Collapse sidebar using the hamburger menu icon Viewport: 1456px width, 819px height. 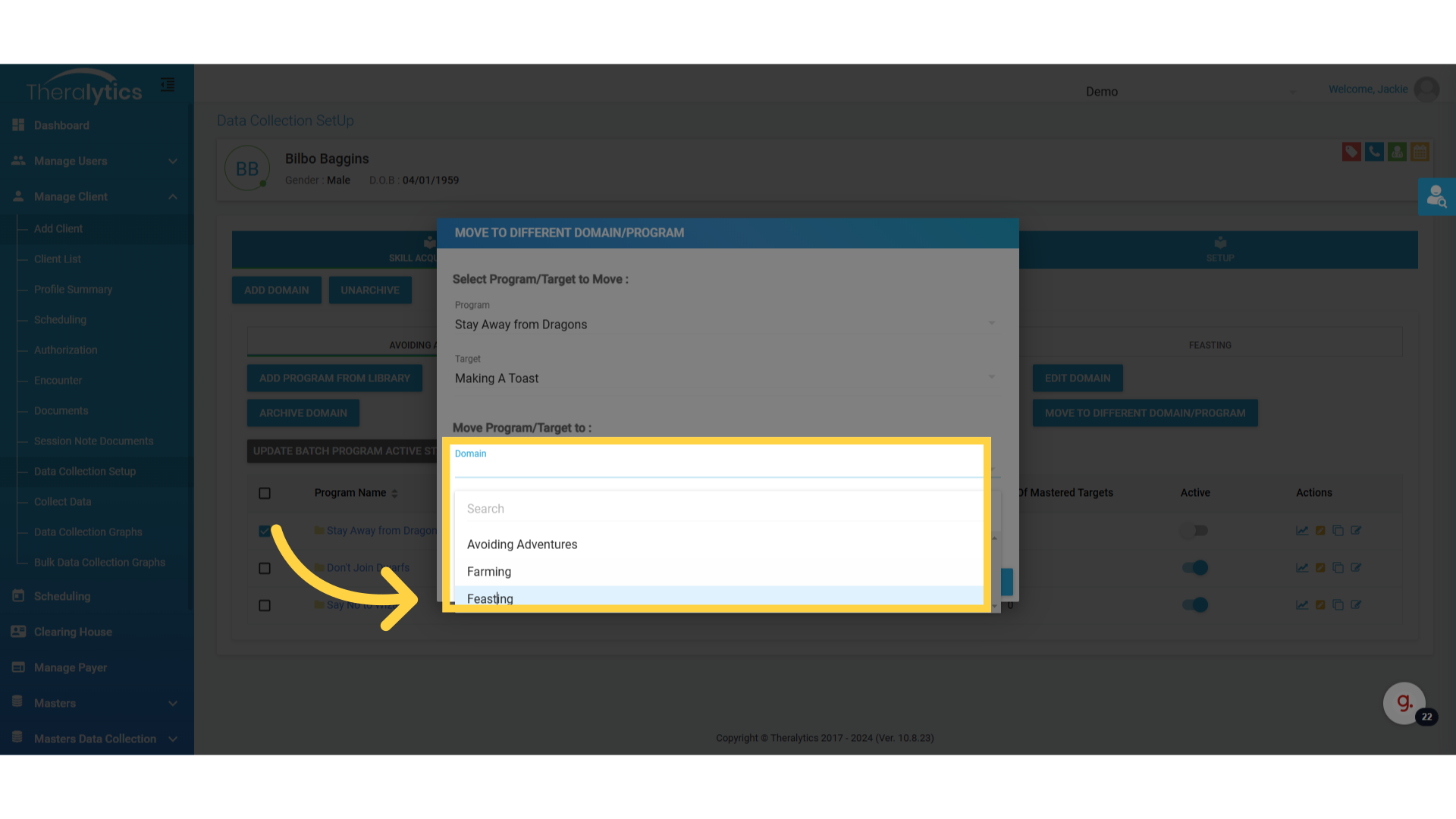(x=168, y=85)
